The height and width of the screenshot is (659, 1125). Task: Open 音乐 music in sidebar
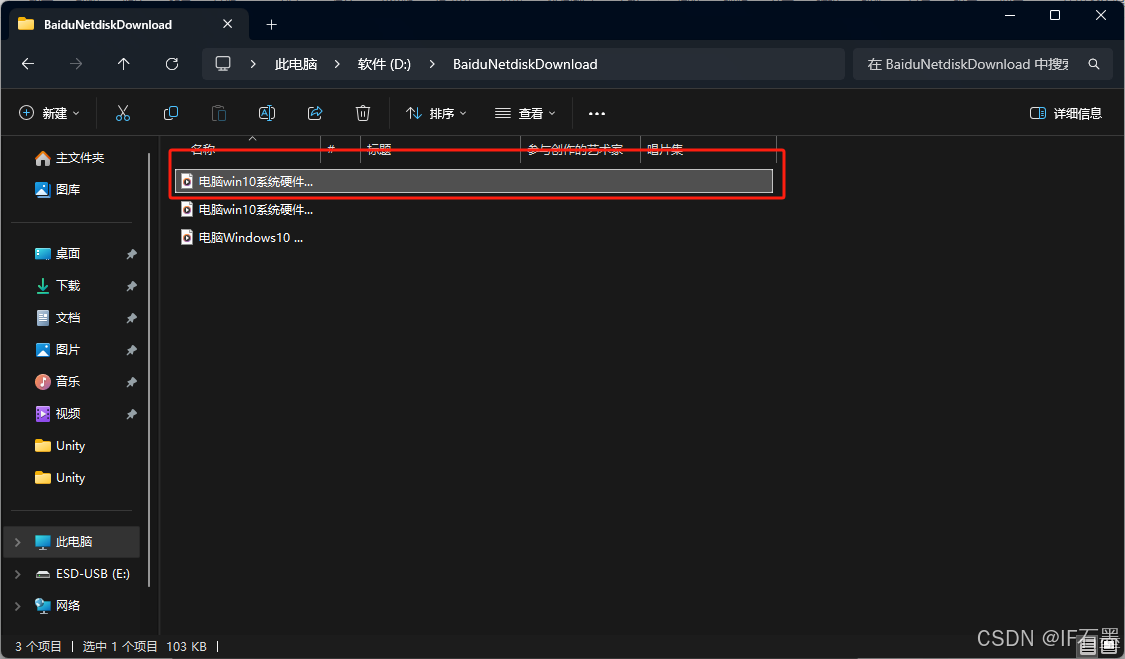[x=57, y=381]
